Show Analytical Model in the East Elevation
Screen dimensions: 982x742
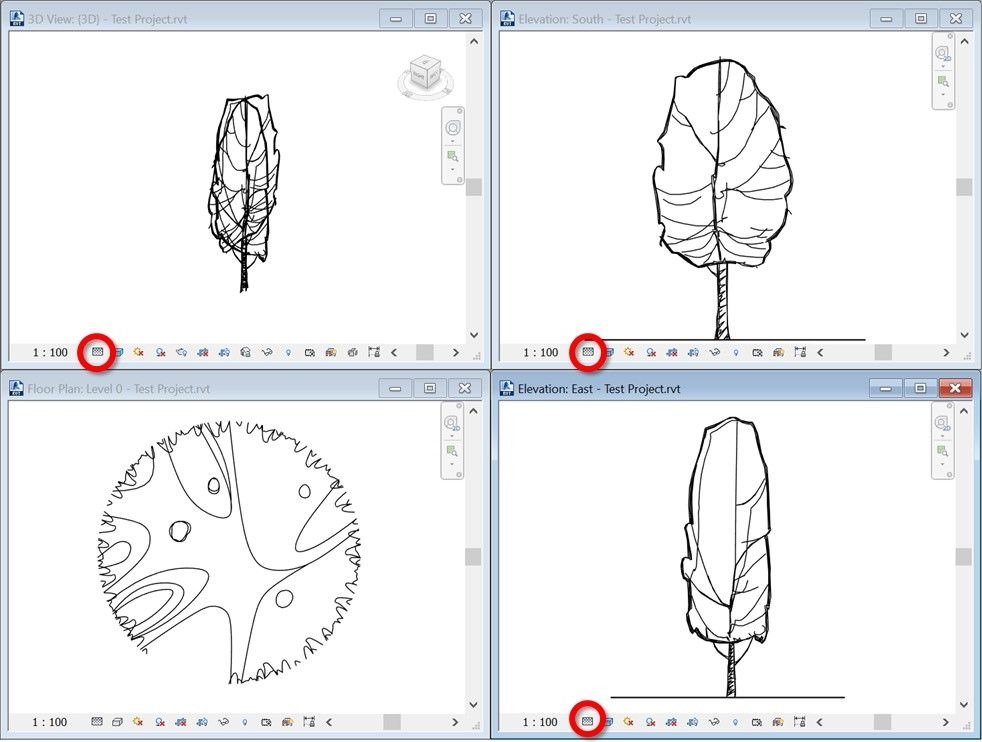pyautogui.click(x=778, y=721)
